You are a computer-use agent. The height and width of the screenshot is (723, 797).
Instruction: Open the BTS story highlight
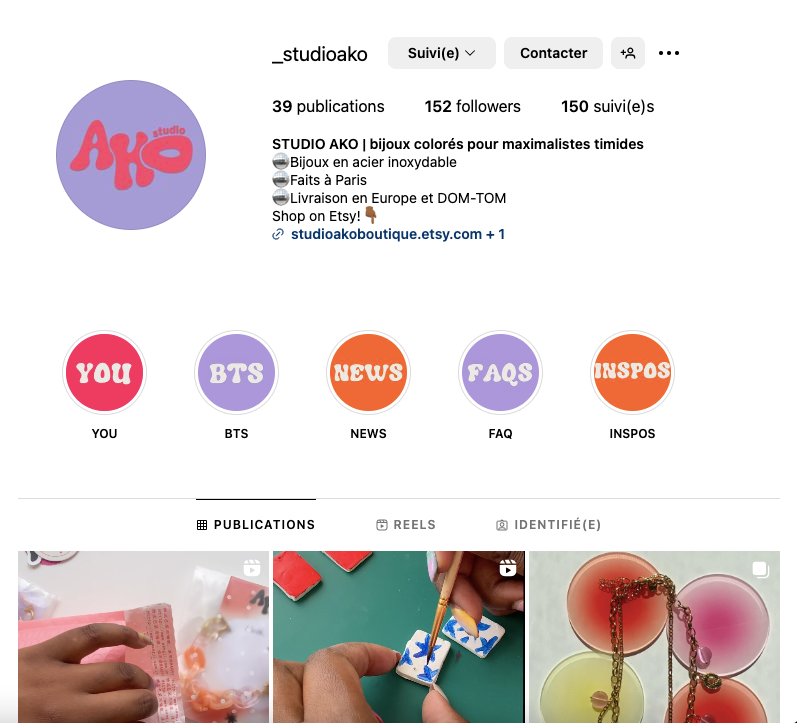click(x=236, y=373)
